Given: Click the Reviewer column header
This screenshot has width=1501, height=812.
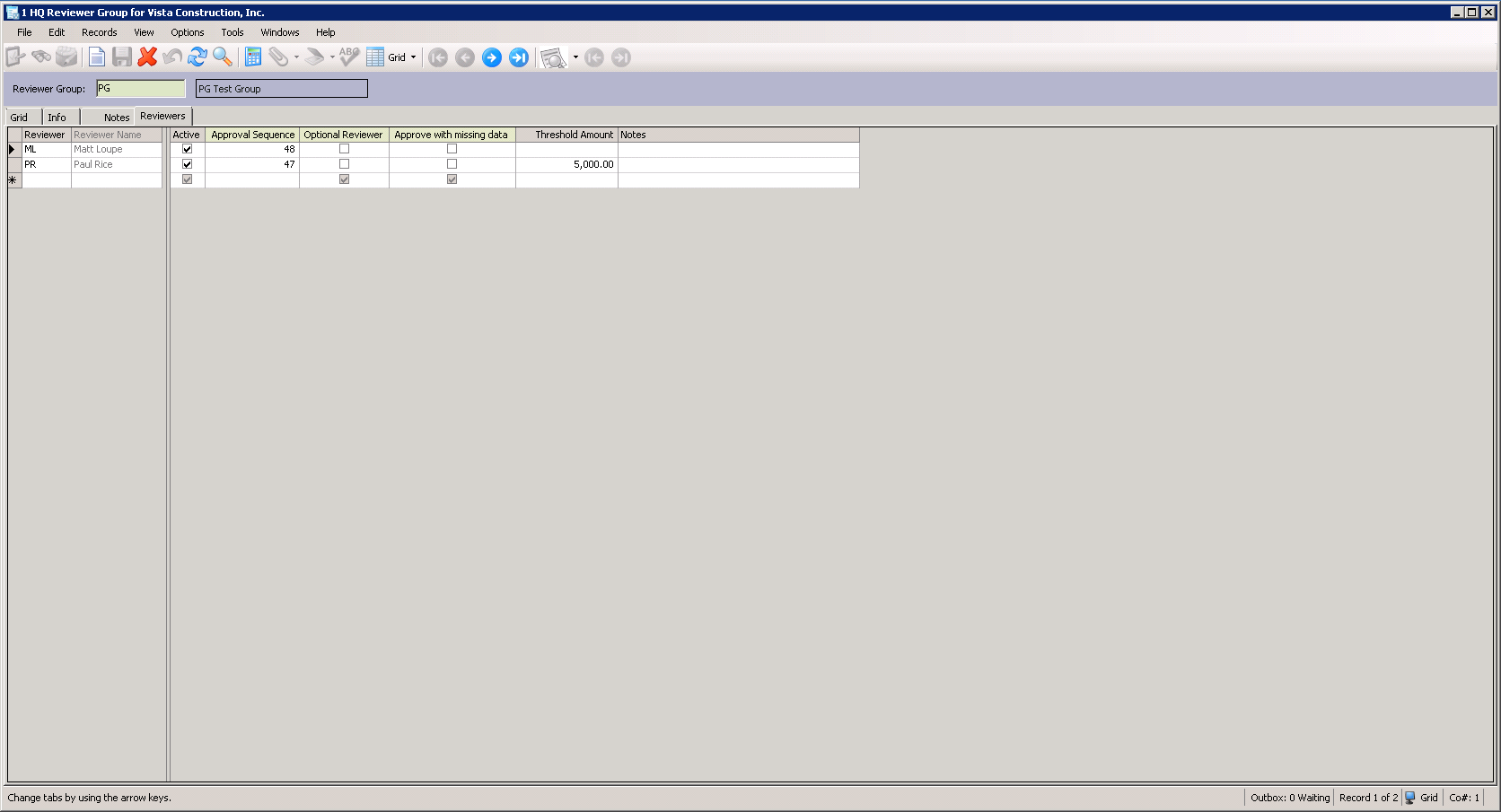Looking at the screenshot, I should 47,135.
